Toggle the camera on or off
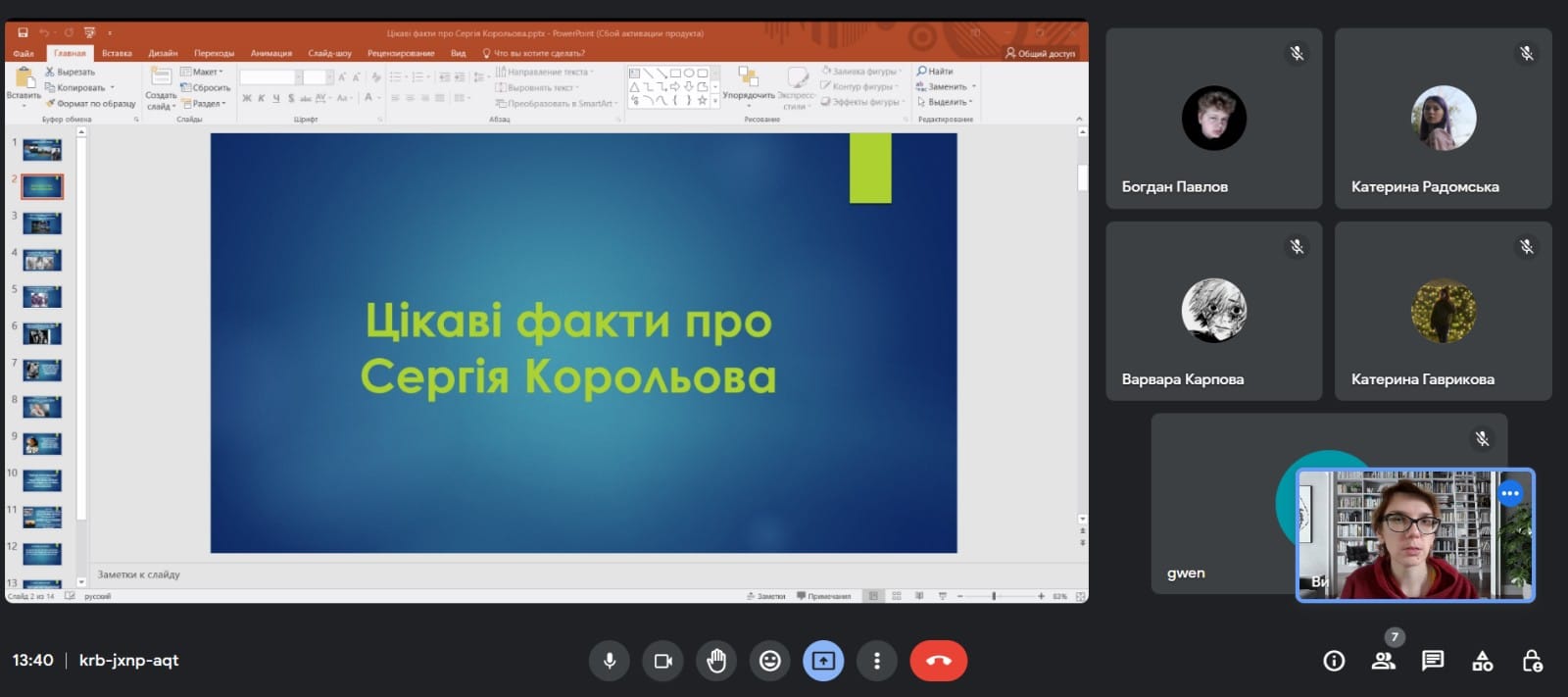 click(663, 661)
